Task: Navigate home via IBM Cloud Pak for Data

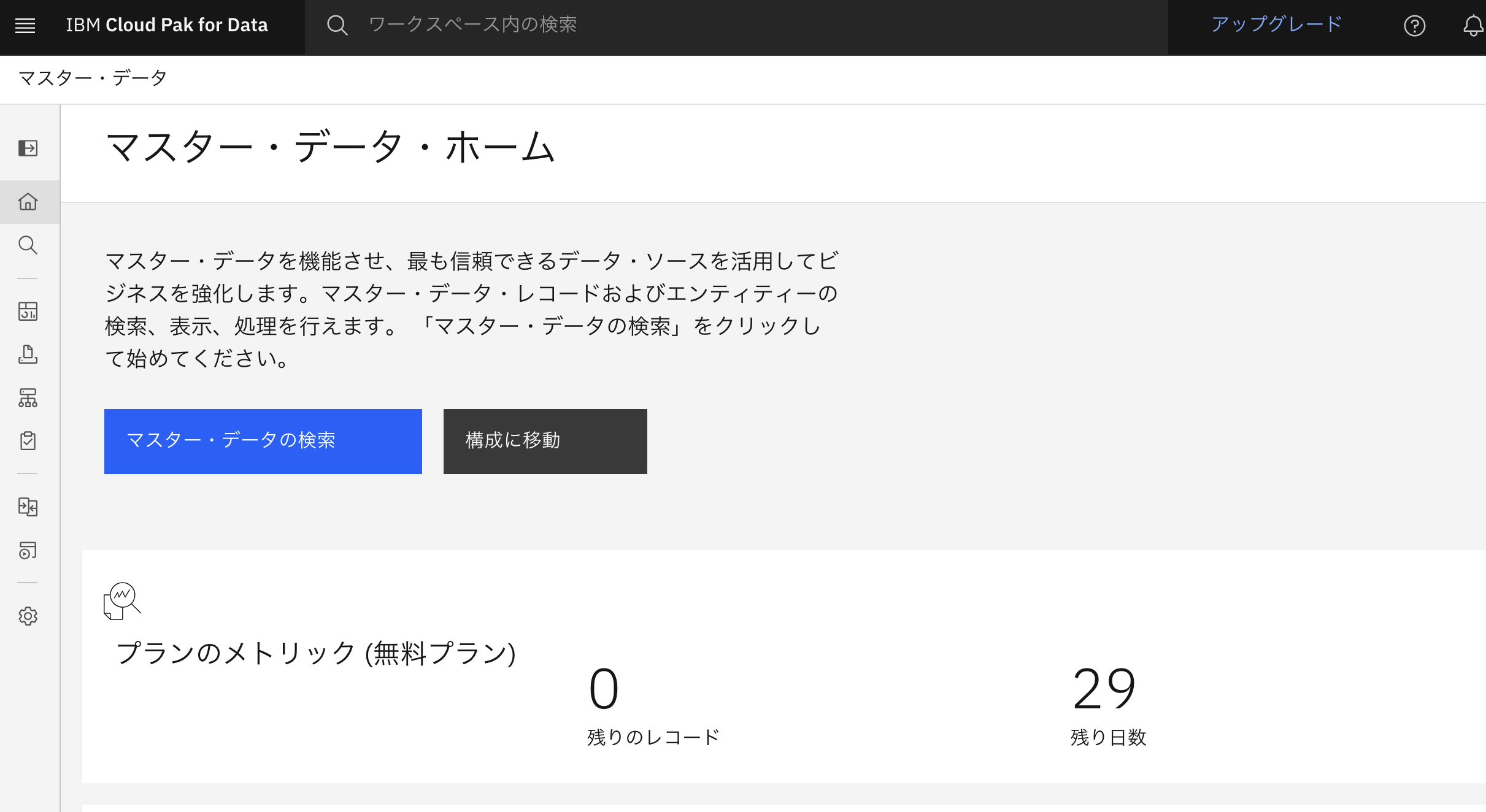Action: 166,25
